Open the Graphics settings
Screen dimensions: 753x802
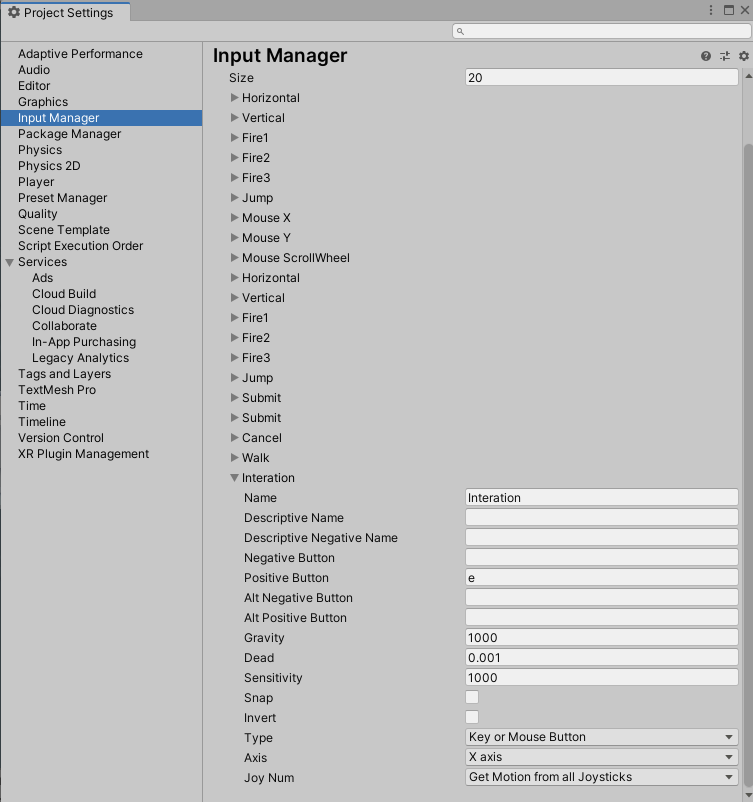pos(43,102)
